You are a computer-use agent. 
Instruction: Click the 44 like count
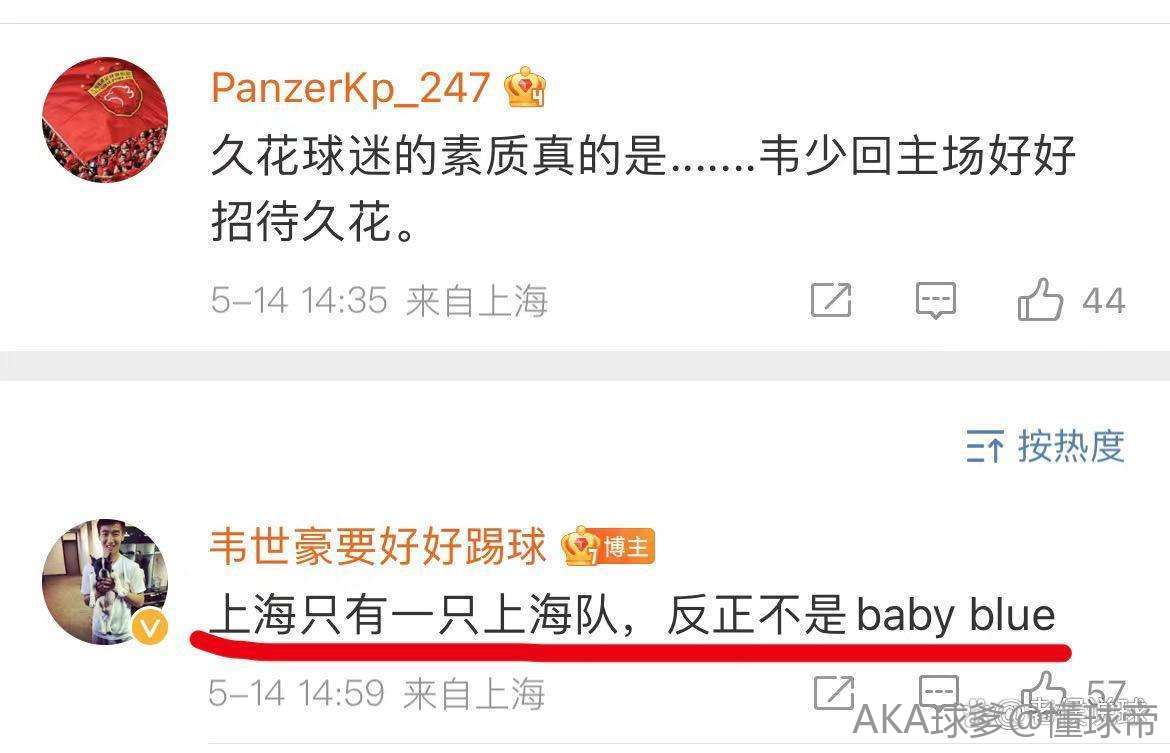1104,301
